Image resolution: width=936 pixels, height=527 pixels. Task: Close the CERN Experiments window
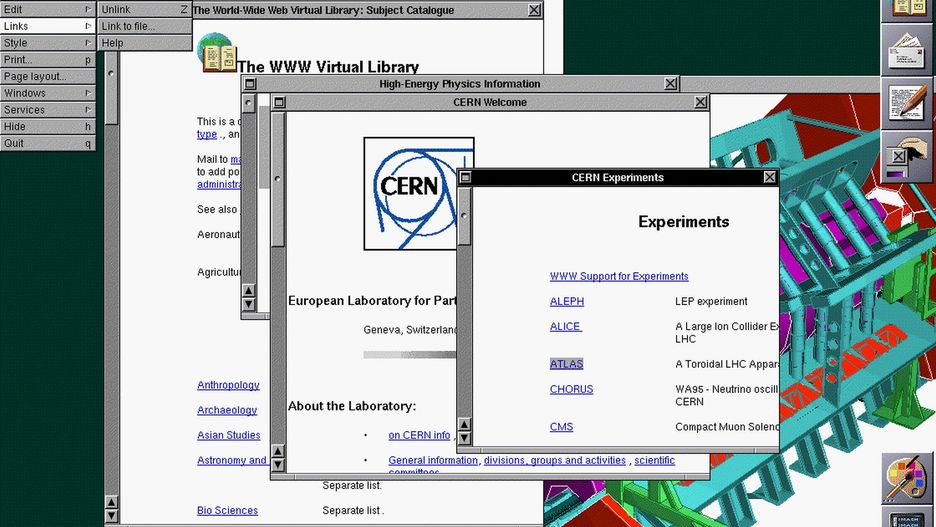coord(769,177)
